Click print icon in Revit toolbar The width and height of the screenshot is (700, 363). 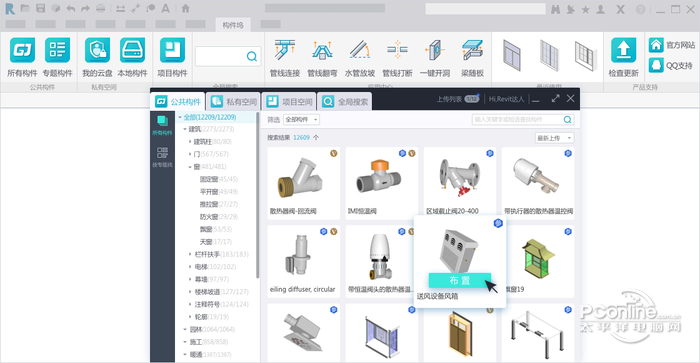[x=101, y=8]
